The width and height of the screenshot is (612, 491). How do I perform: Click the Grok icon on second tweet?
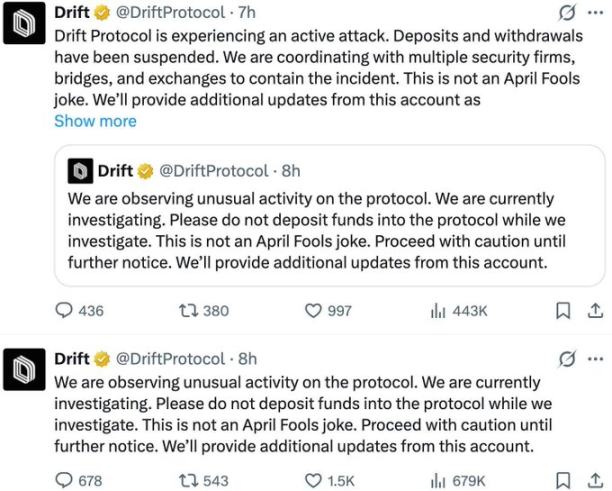point(568,358)
